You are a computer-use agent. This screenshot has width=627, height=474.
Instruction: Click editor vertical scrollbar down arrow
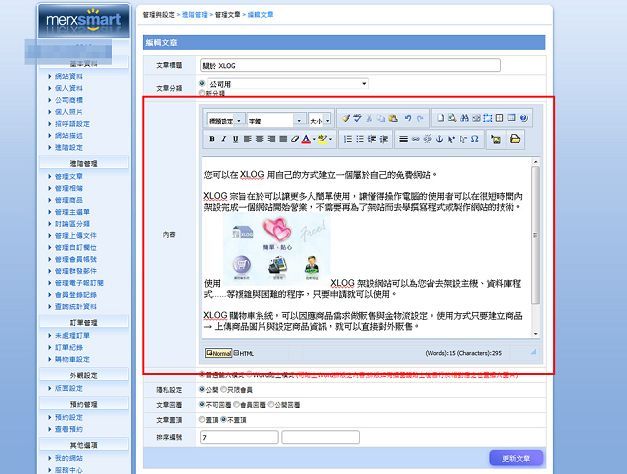click(x=535, y=334)
